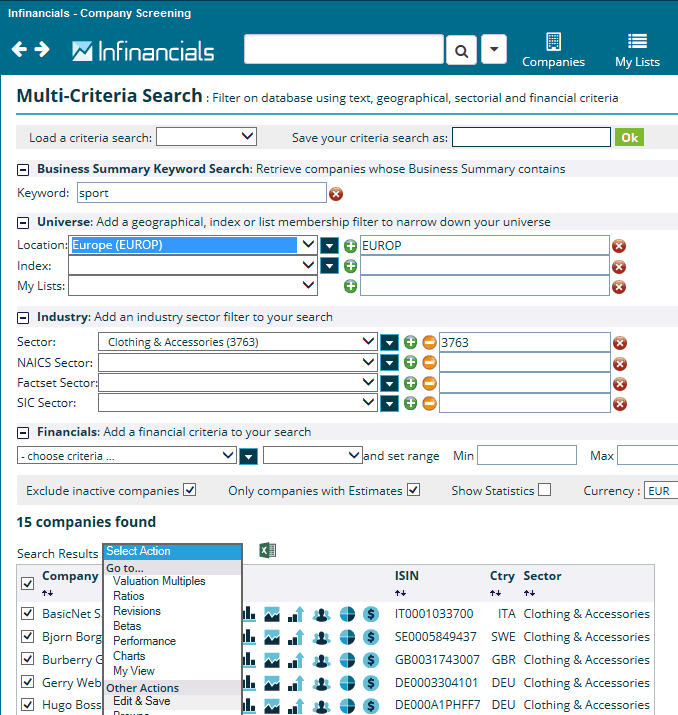The image size is (678, 715).
Task: Open the Index dropdown
Action: pyautogui.click(x=193, y=265)
